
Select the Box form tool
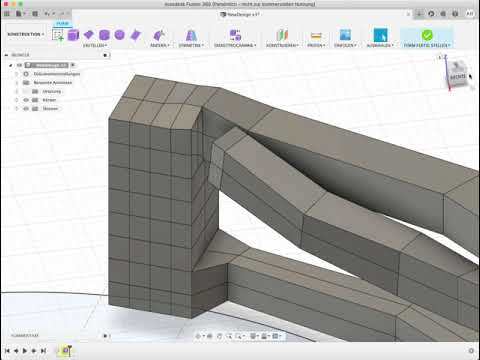[x=73, y=35]
